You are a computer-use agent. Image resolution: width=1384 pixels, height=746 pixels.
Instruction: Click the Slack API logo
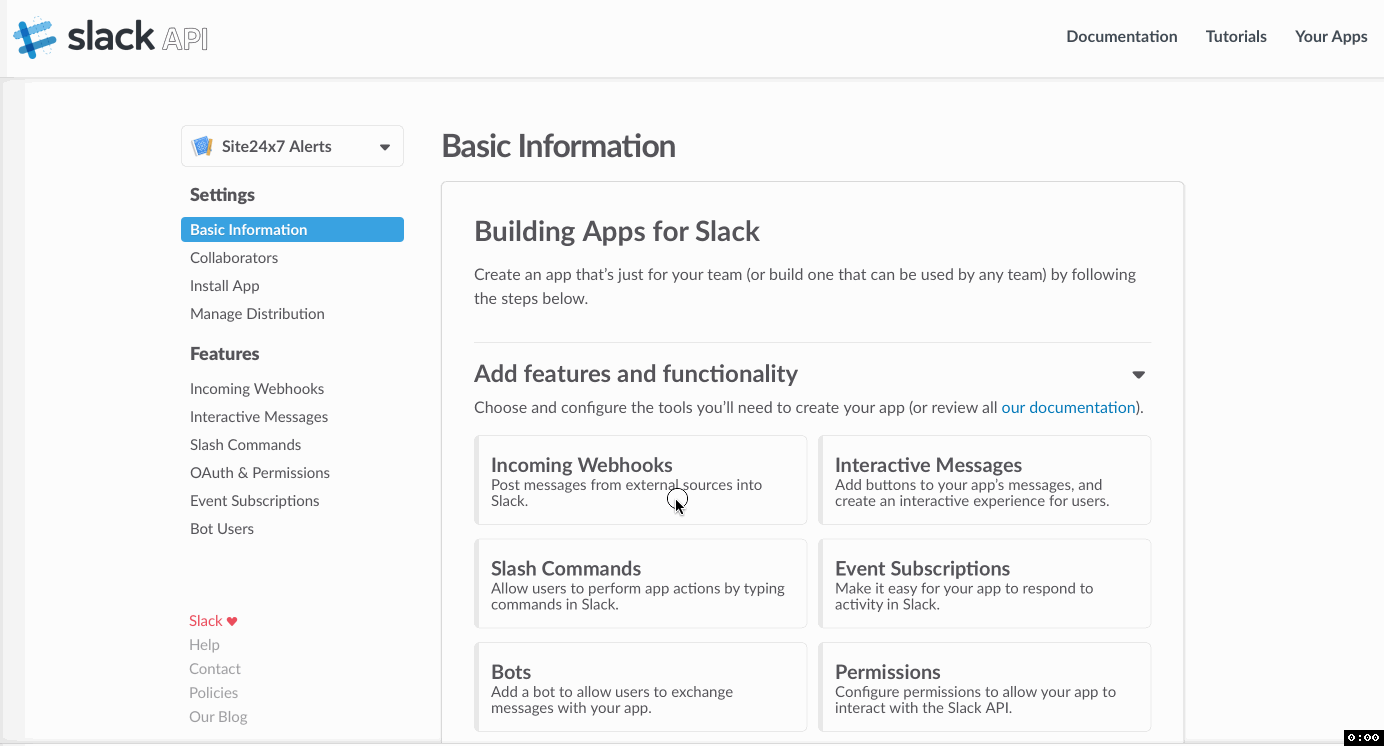click(110, 37)
